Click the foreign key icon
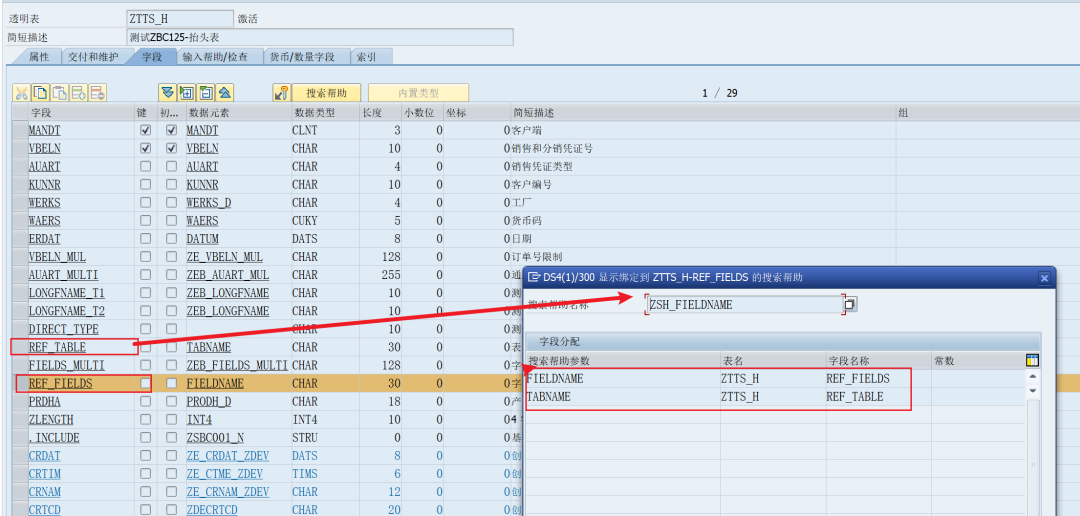Screen dimensions: 1080x516 coord(281,93)
